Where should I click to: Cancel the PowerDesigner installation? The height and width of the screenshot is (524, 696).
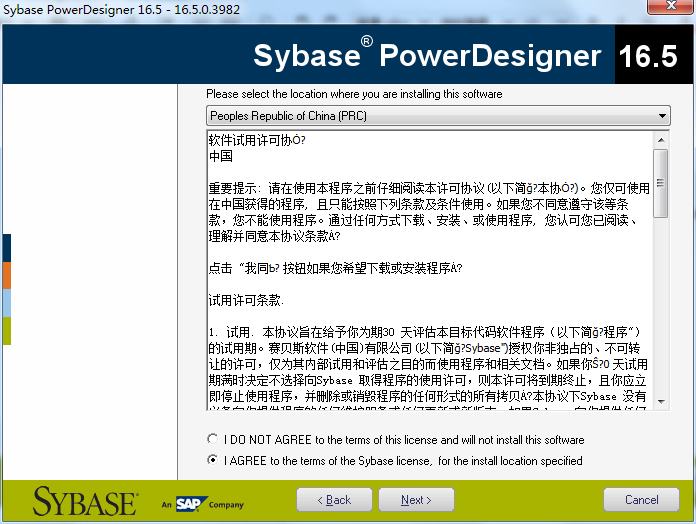point(641,500)
